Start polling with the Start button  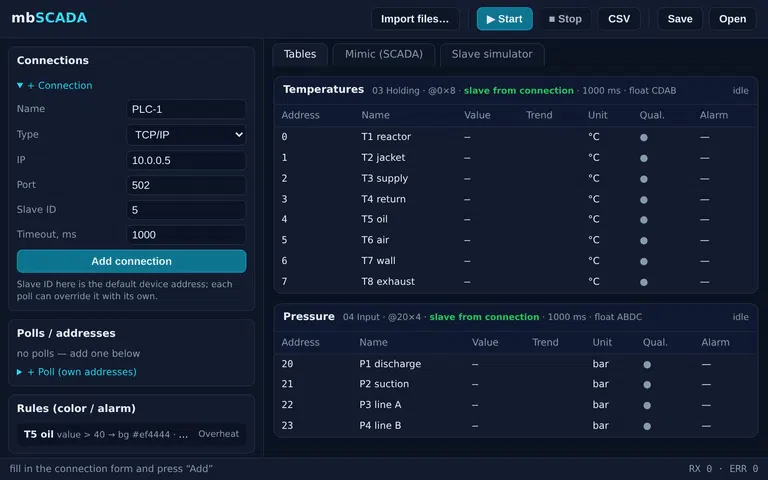click(504, 19)
